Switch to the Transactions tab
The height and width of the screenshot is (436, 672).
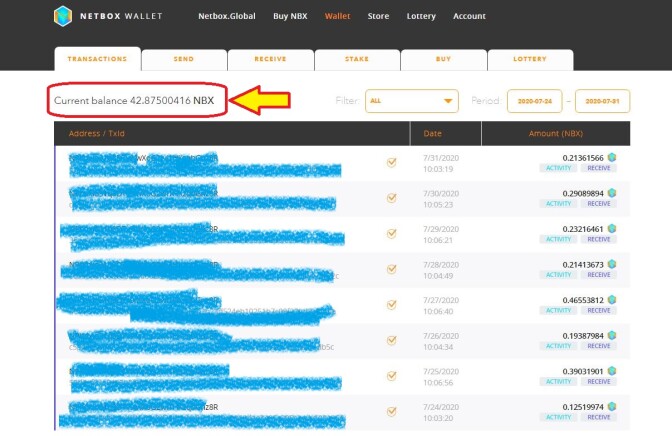(x=97, y=59)
